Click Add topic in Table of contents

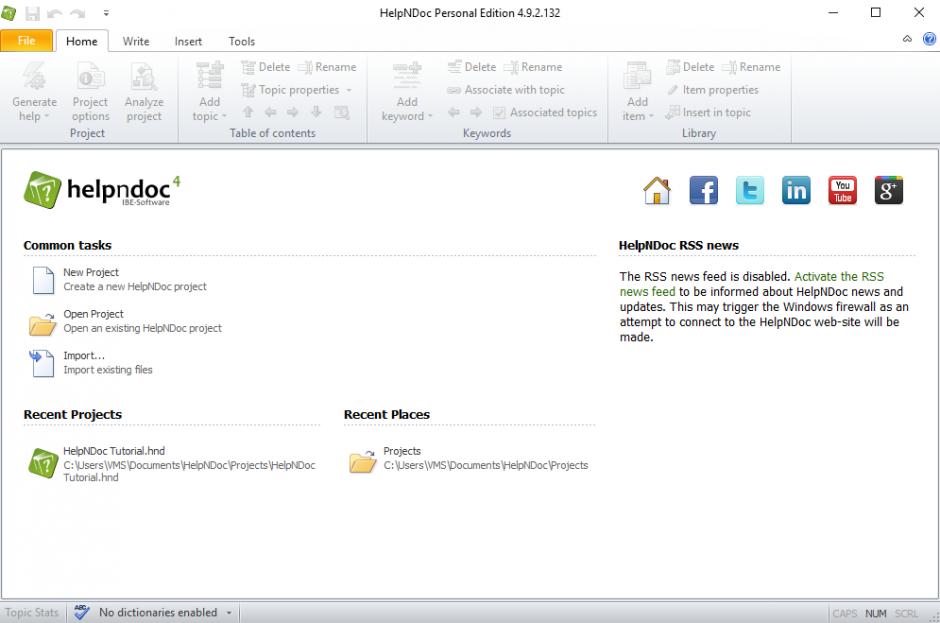209,92
